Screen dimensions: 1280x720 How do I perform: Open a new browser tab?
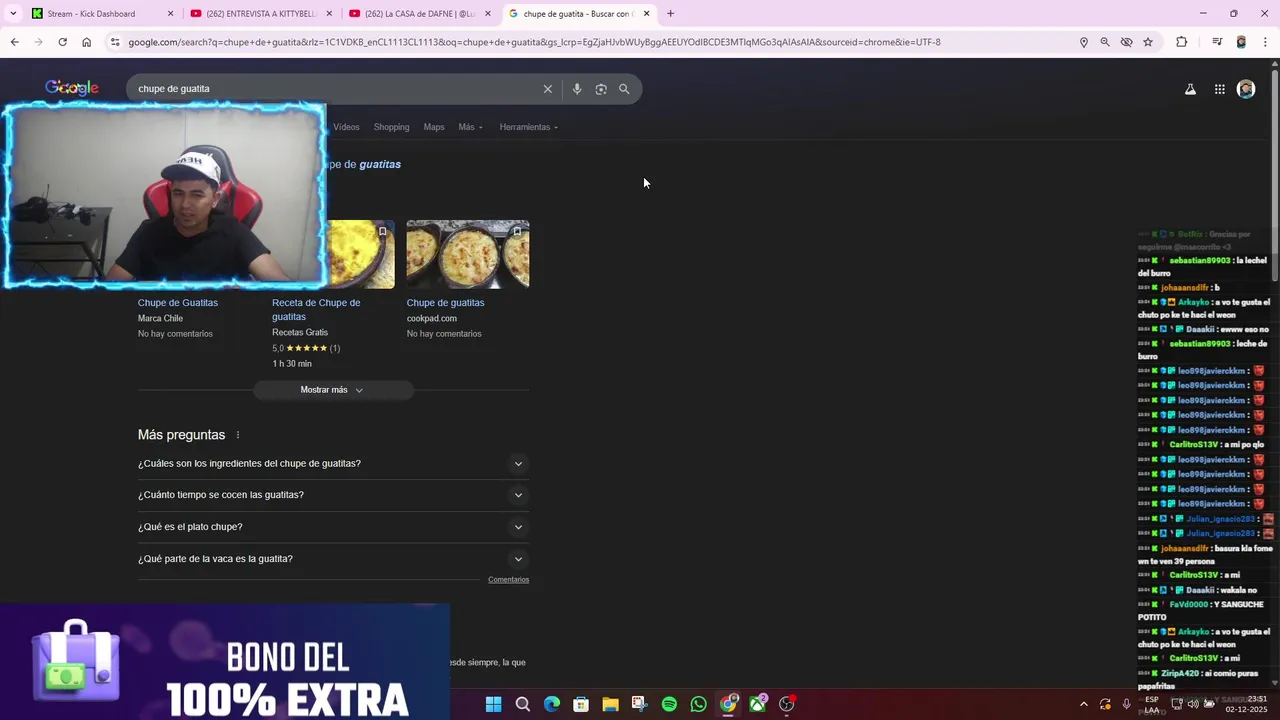click(x=670, y=14)
